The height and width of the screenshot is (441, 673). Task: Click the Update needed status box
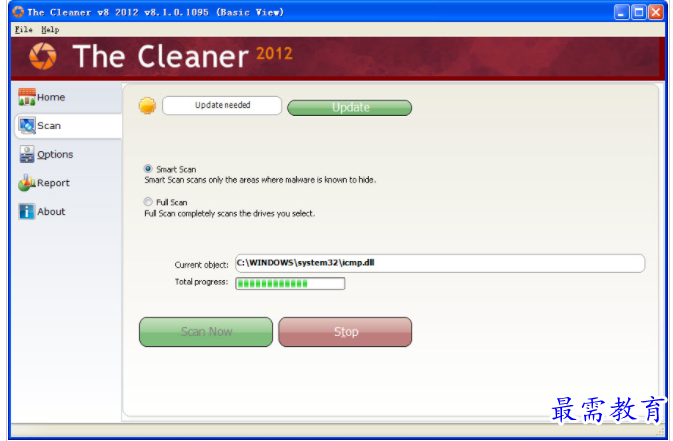[x=222, y=105]
